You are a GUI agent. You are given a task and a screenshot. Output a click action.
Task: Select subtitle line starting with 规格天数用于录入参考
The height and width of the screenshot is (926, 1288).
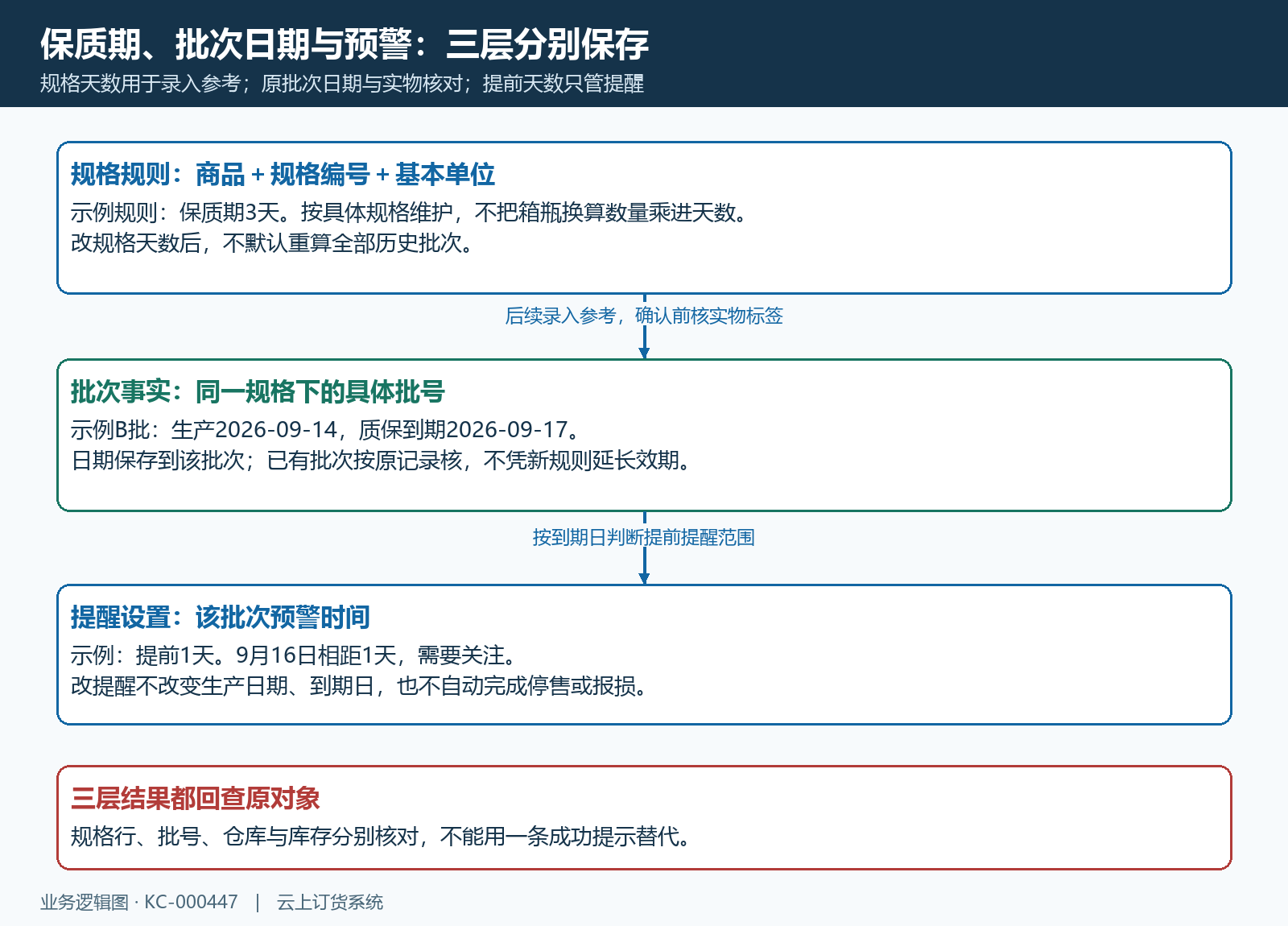point(342,84)
